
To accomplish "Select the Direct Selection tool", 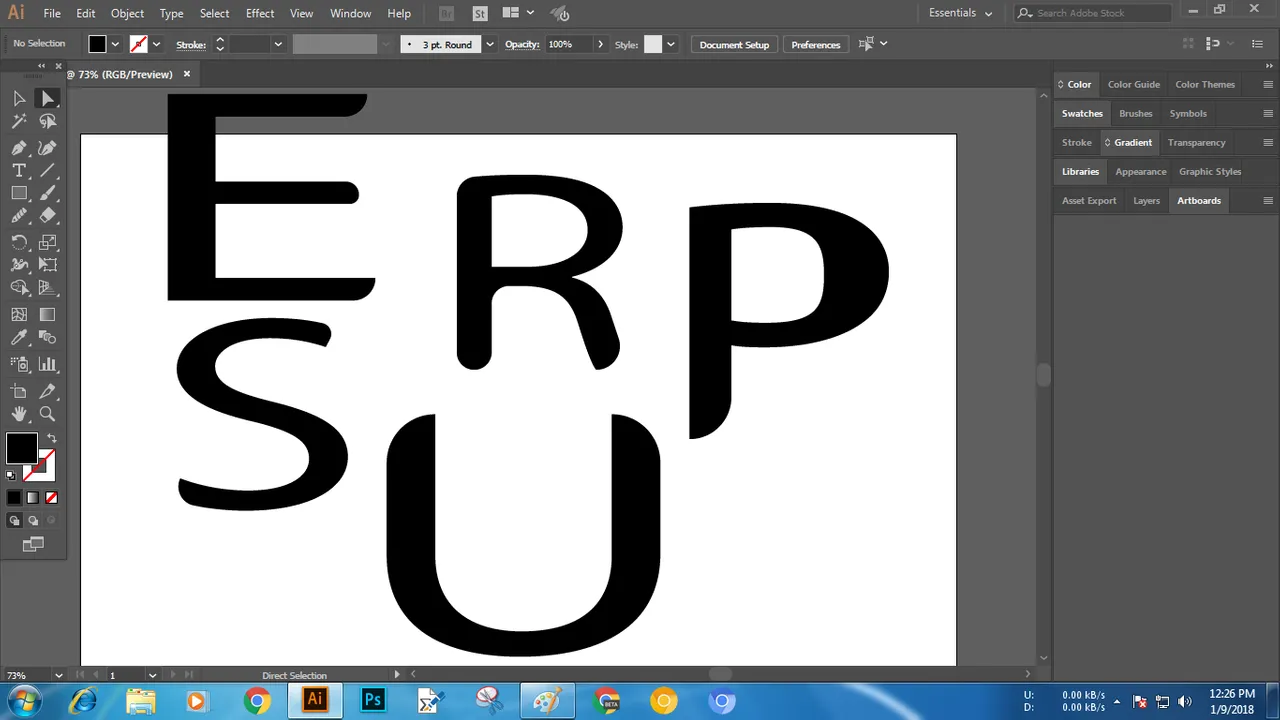I will click(47, 98).
